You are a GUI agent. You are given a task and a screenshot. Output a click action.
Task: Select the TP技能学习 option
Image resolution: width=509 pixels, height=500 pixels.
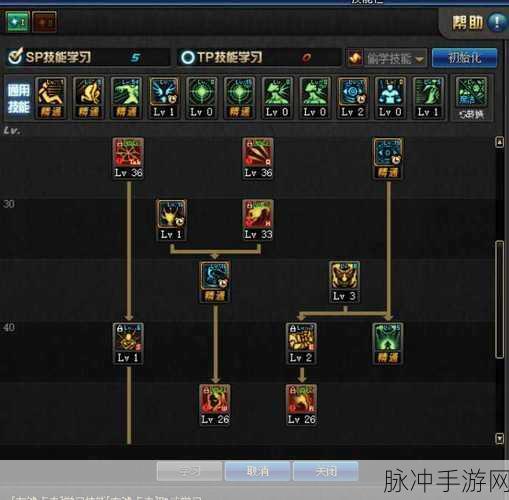pyautogui.click(x=221, y=57)
